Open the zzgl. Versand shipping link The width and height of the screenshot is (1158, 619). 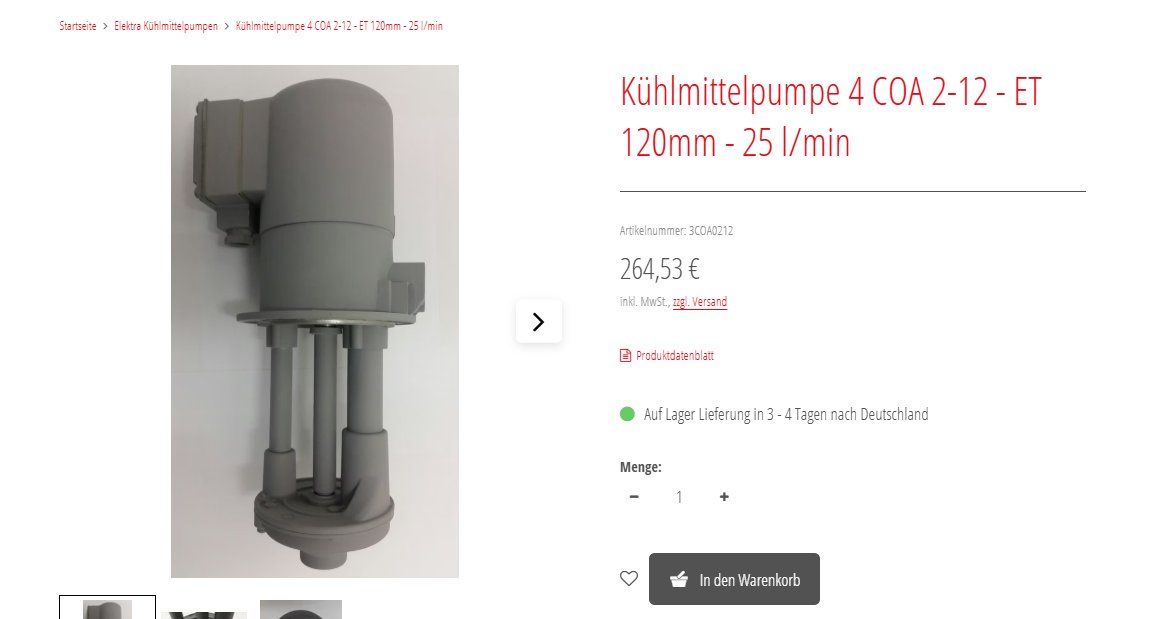(699, 301)
